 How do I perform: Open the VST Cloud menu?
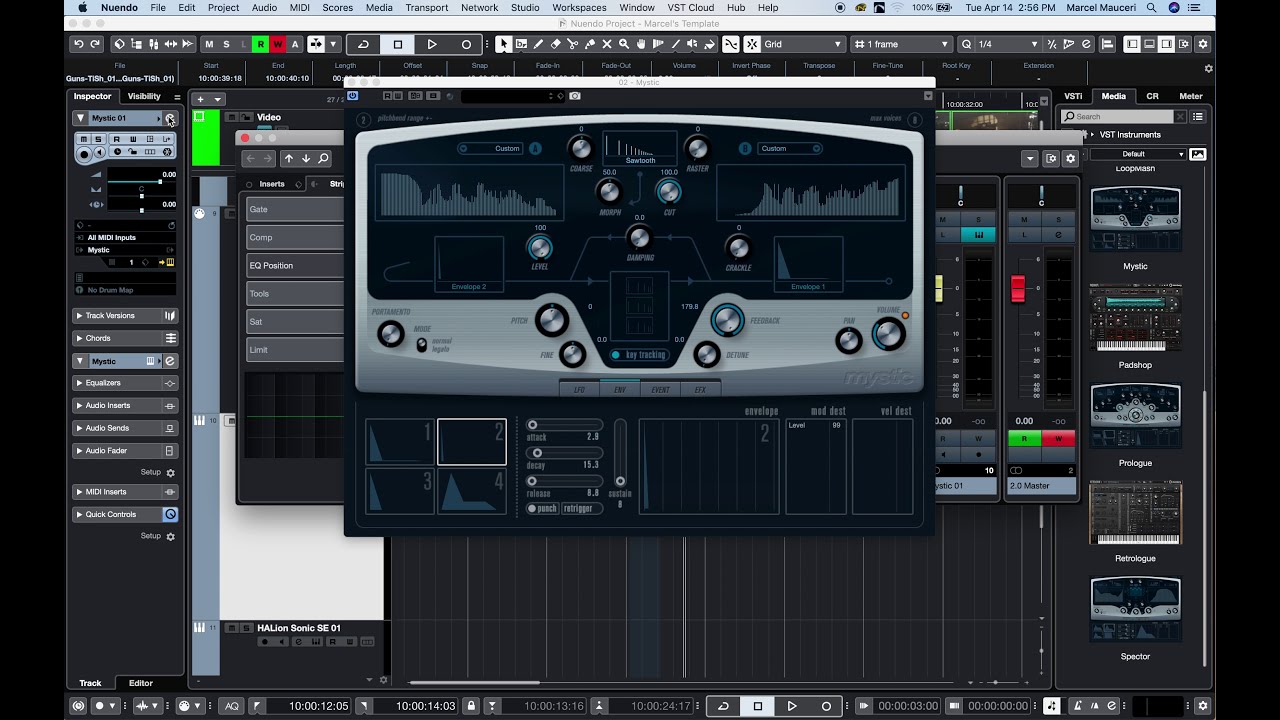(x=690, y=7)
